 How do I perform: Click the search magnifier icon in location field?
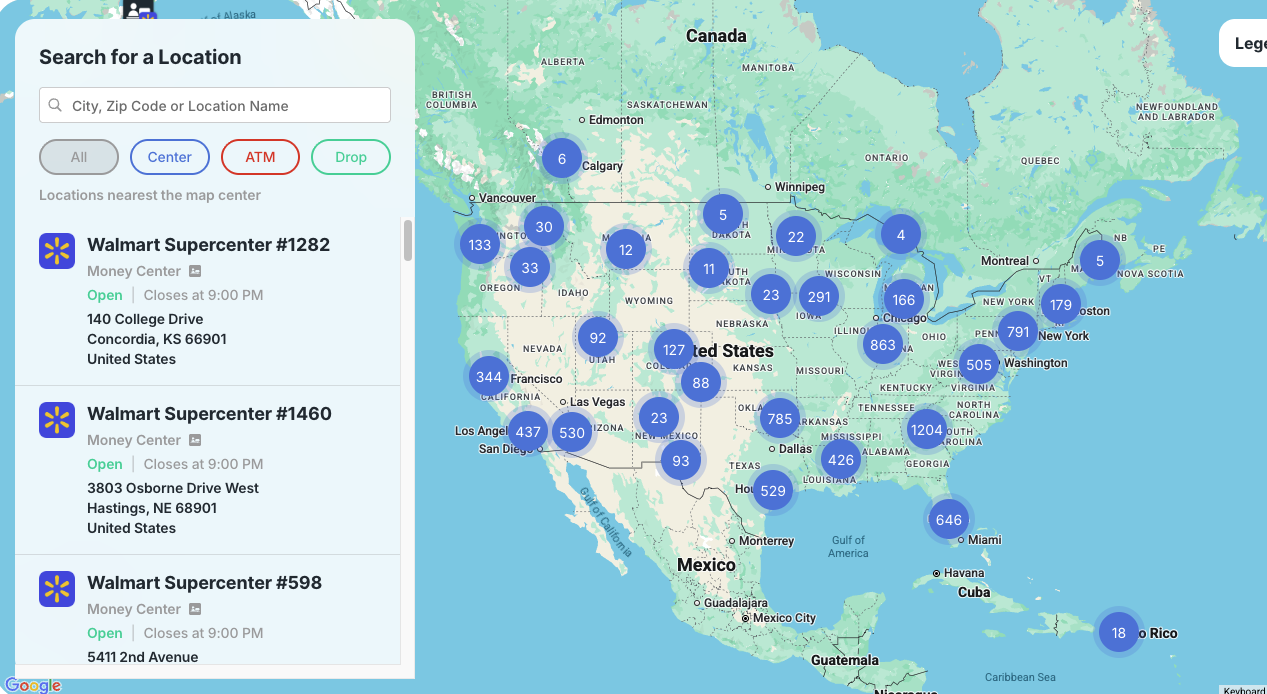[x=56, y=105]
